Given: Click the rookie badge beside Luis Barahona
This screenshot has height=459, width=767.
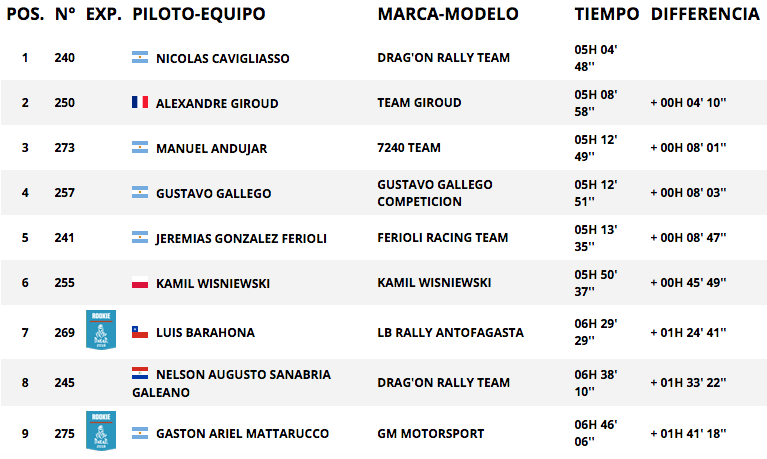Looking at the screenshot, I should (101, 330).
